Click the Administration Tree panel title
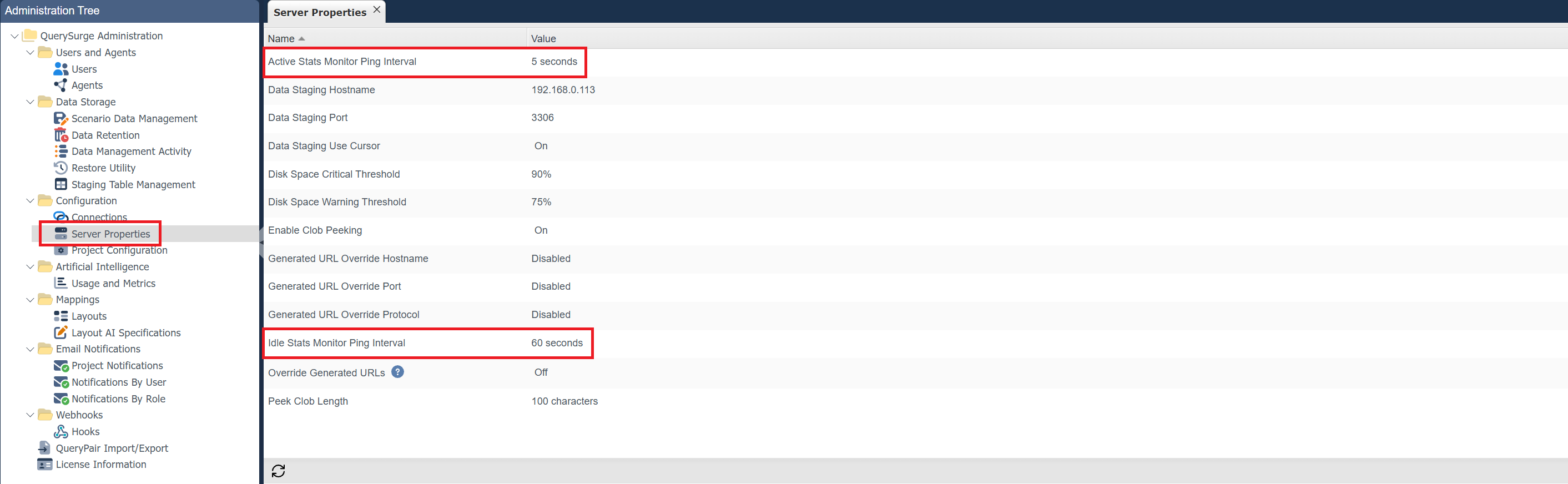The height and width of the screenshot is (484, 1568). click(52, 11)
